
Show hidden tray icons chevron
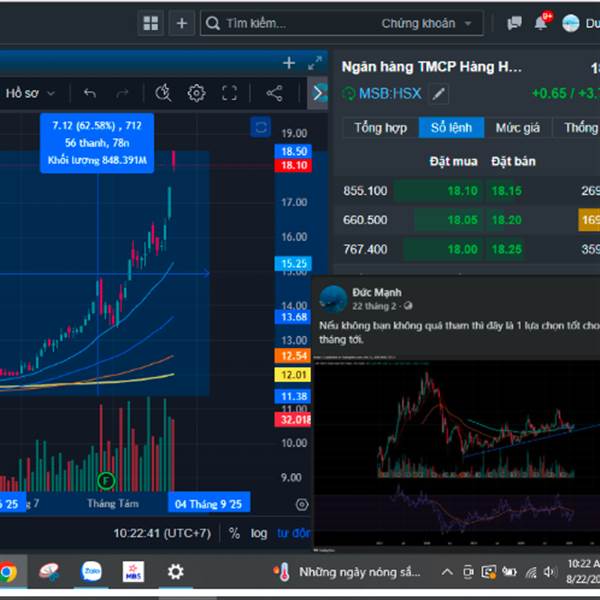(447, 572)
